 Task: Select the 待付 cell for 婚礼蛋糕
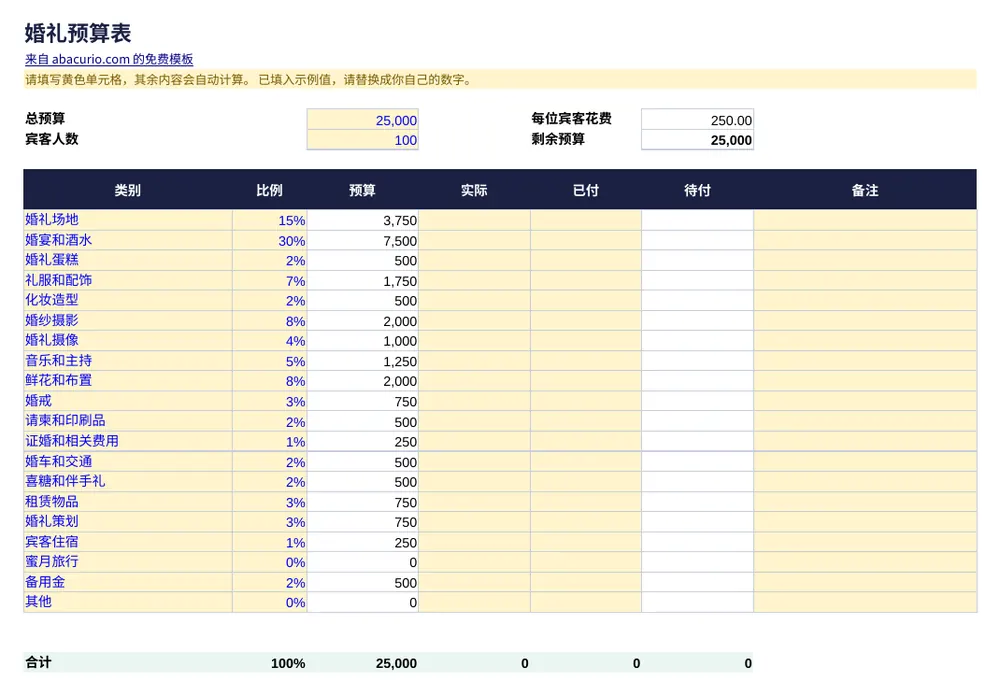point(697,260)
